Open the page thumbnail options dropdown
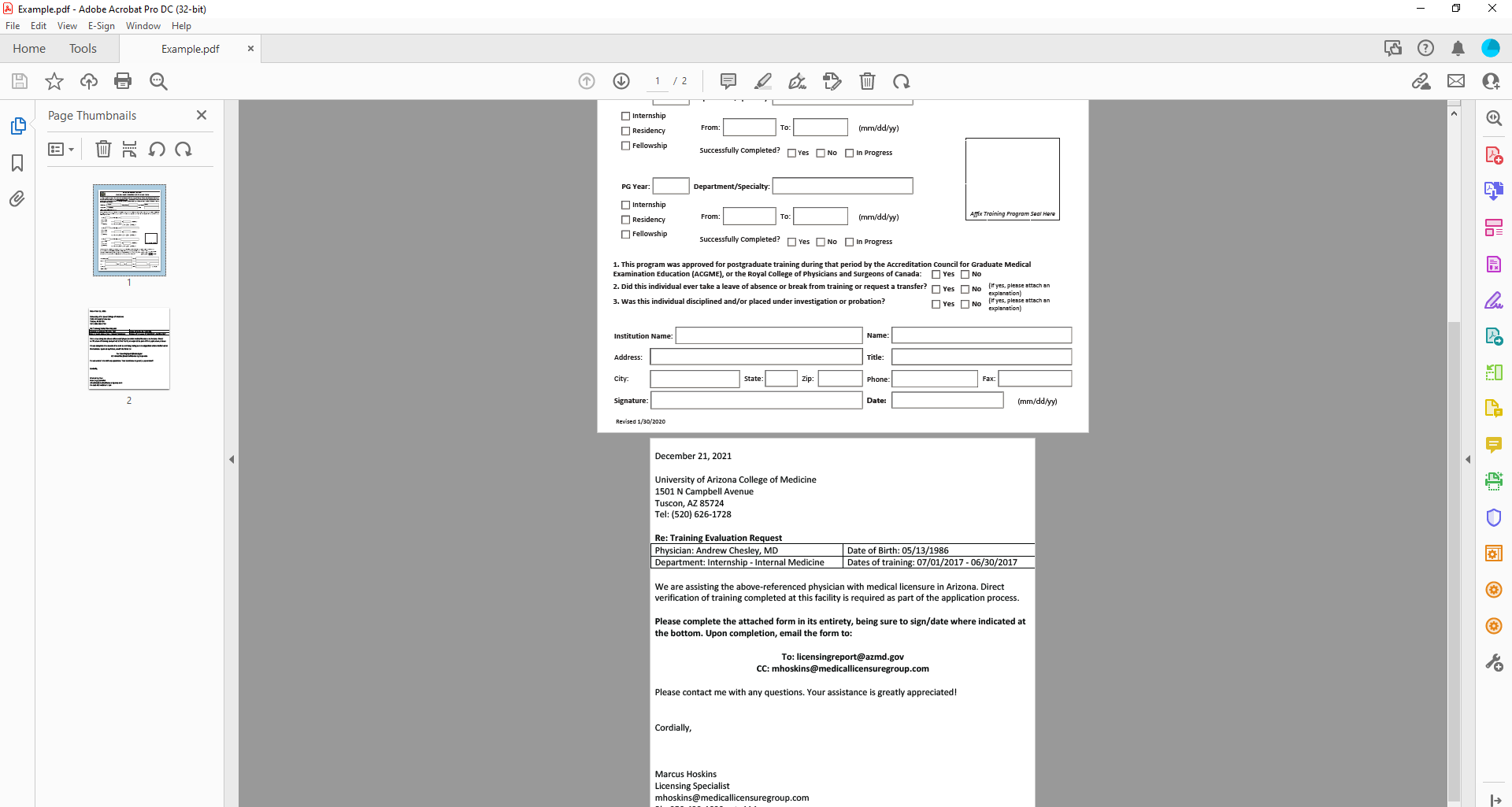Screen dimensions: 1512x807 point(61,149)
